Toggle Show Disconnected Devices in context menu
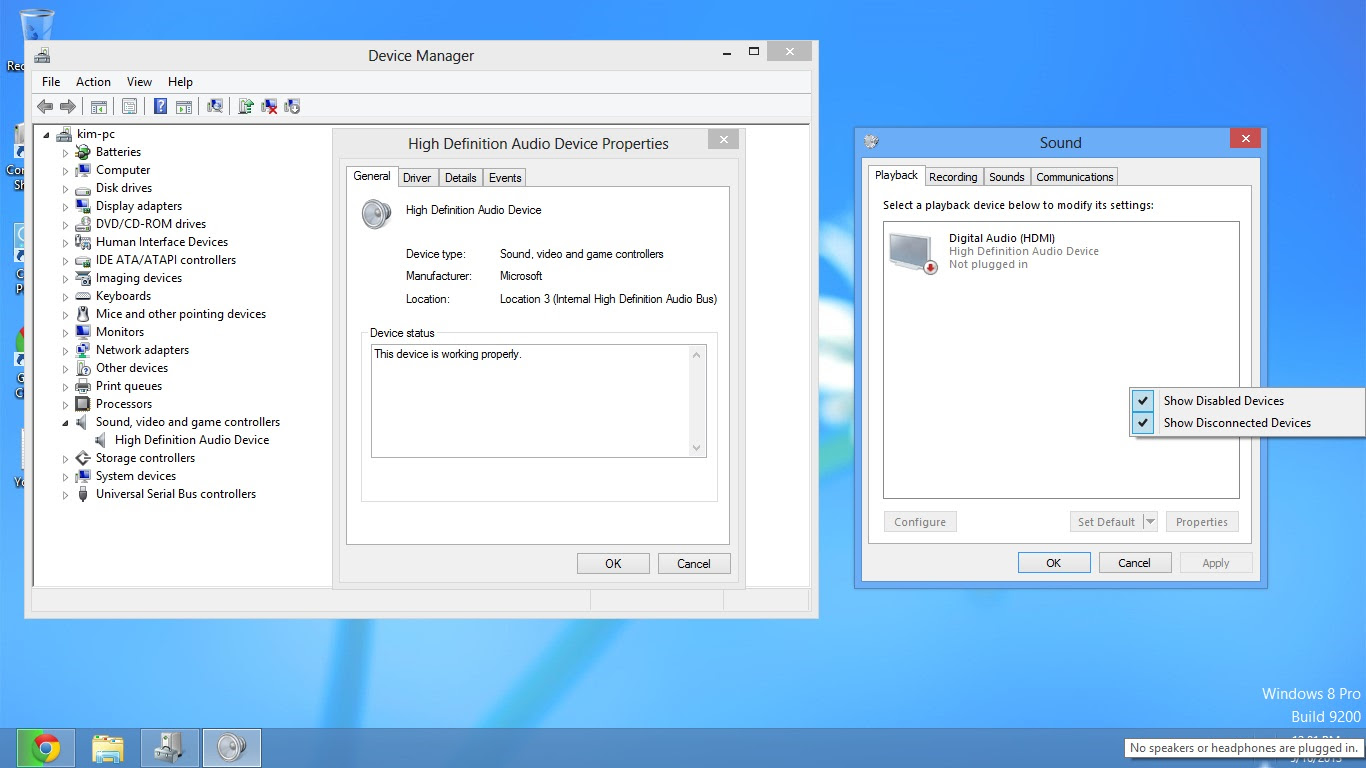This screenshot has width=1366, height=768. coord(1247,423)
